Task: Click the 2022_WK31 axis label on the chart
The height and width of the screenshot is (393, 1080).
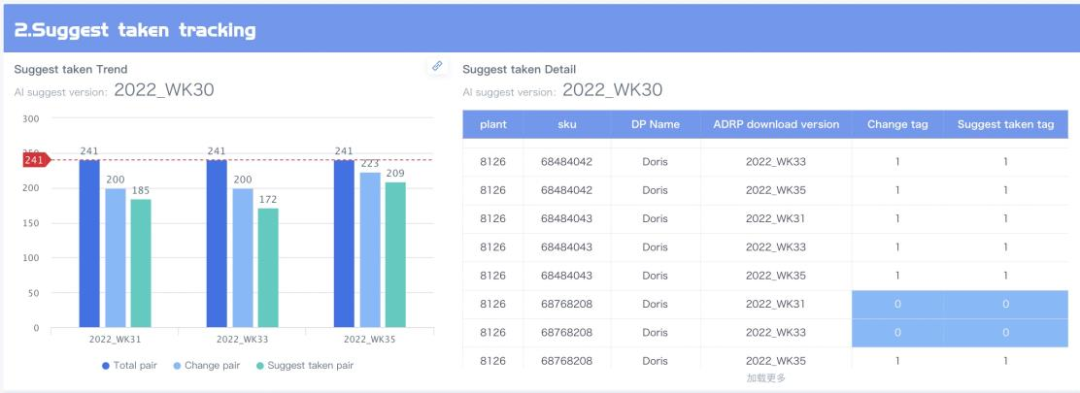Action: (114, 340)
